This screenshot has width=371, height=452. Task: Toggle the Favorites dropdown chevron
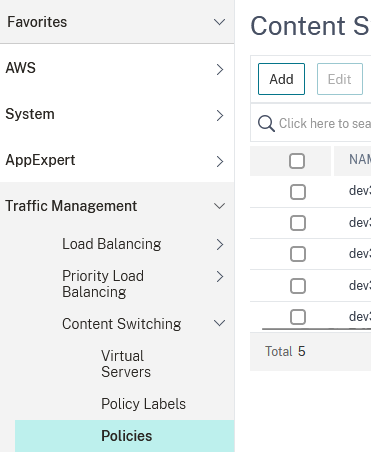219,22
